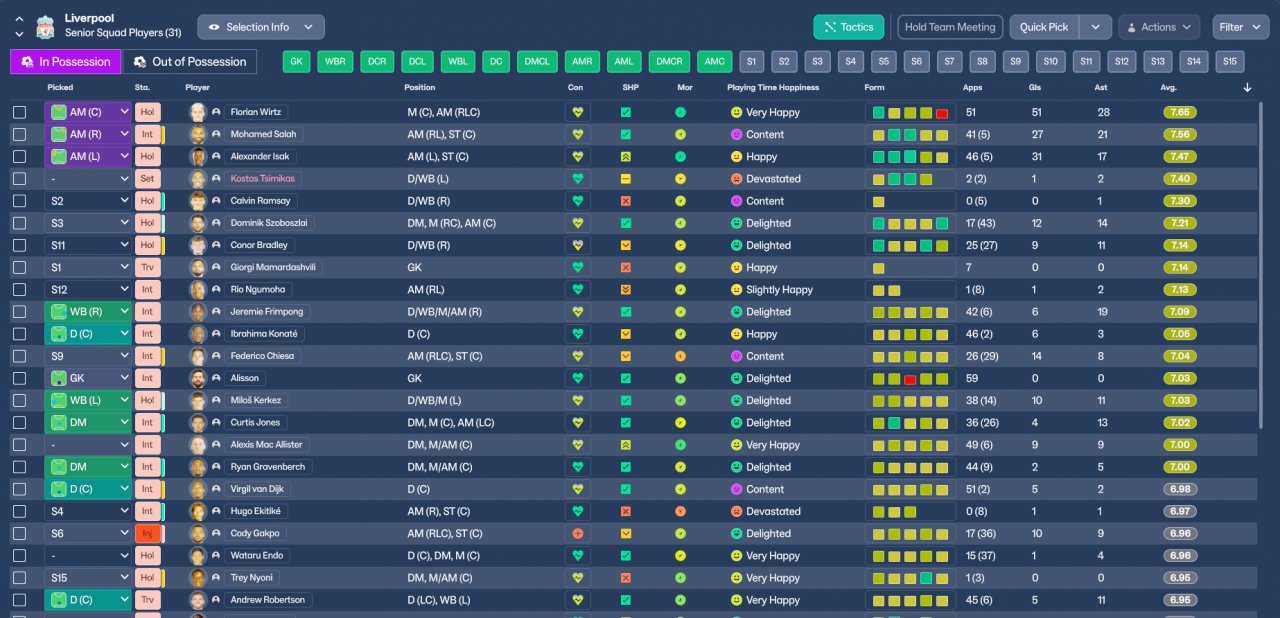1280x618 pixels.
Task: Click Mohamed Salah's sharpness icon
Action: tap(625, 134)
